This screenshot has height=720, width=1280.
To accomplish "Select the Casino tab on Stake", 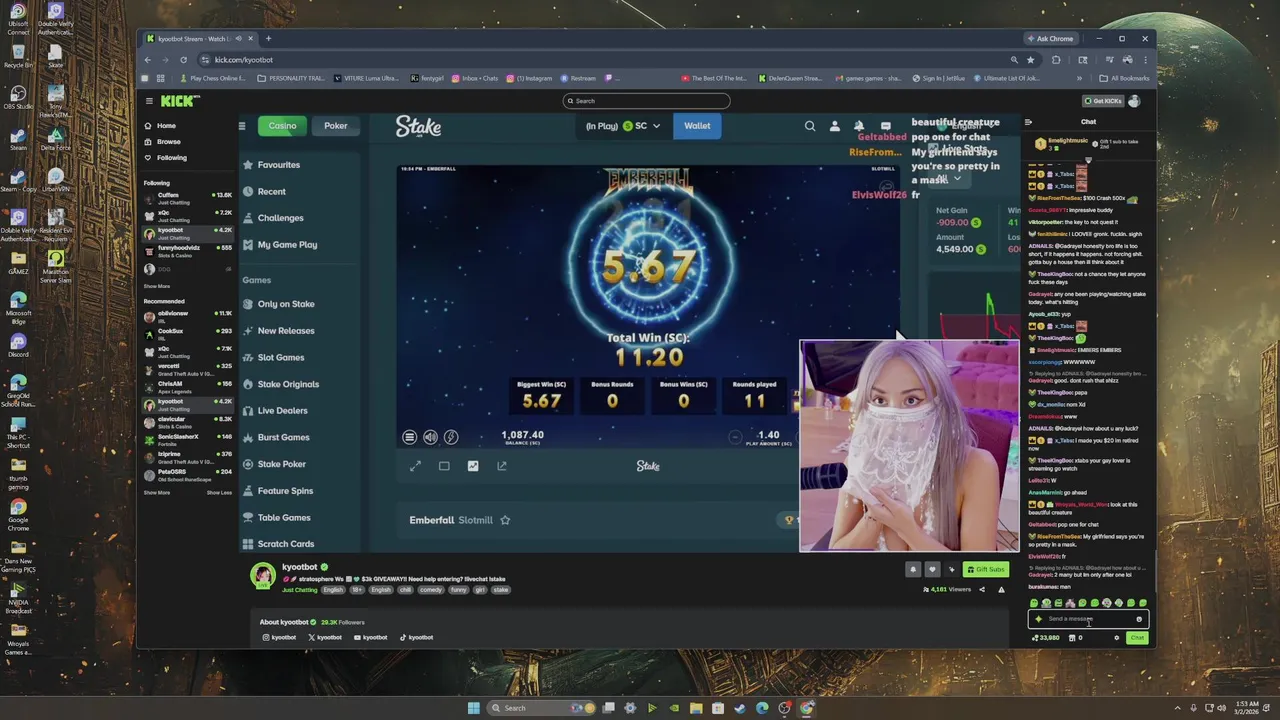I will (x=282, y=126).
